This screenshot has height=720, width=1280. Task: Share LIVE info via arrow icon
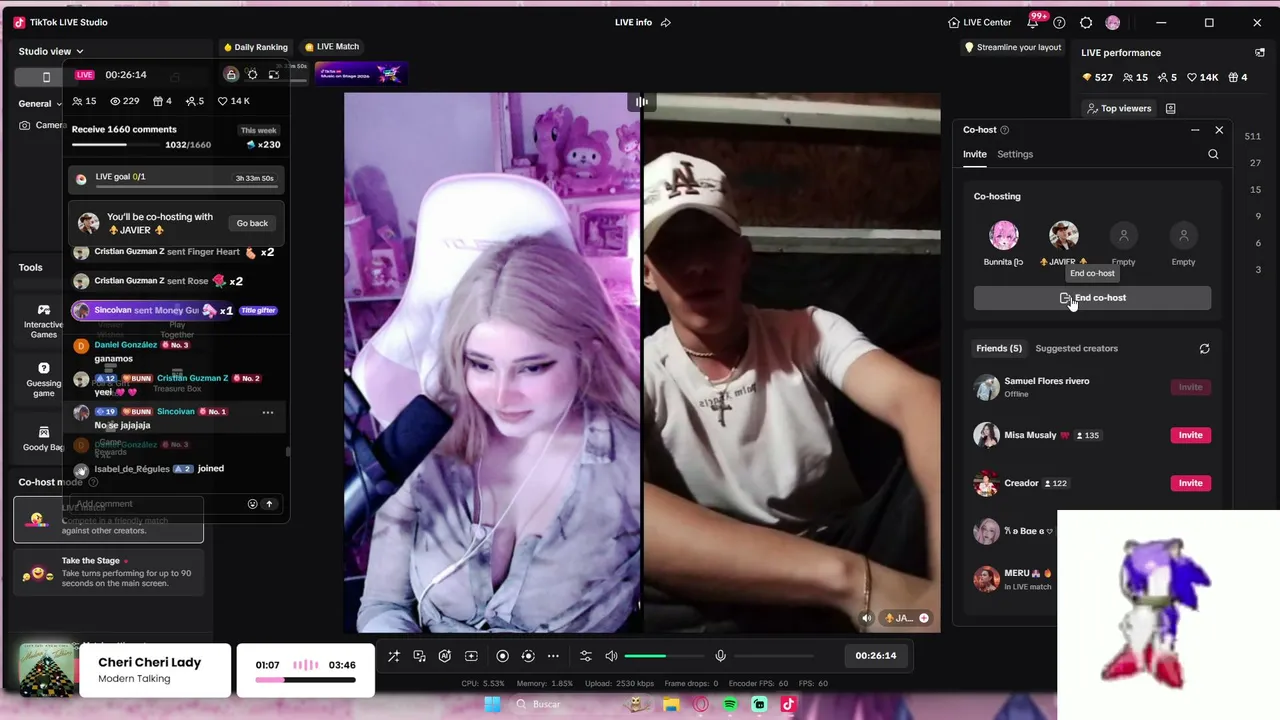point(666,22)
